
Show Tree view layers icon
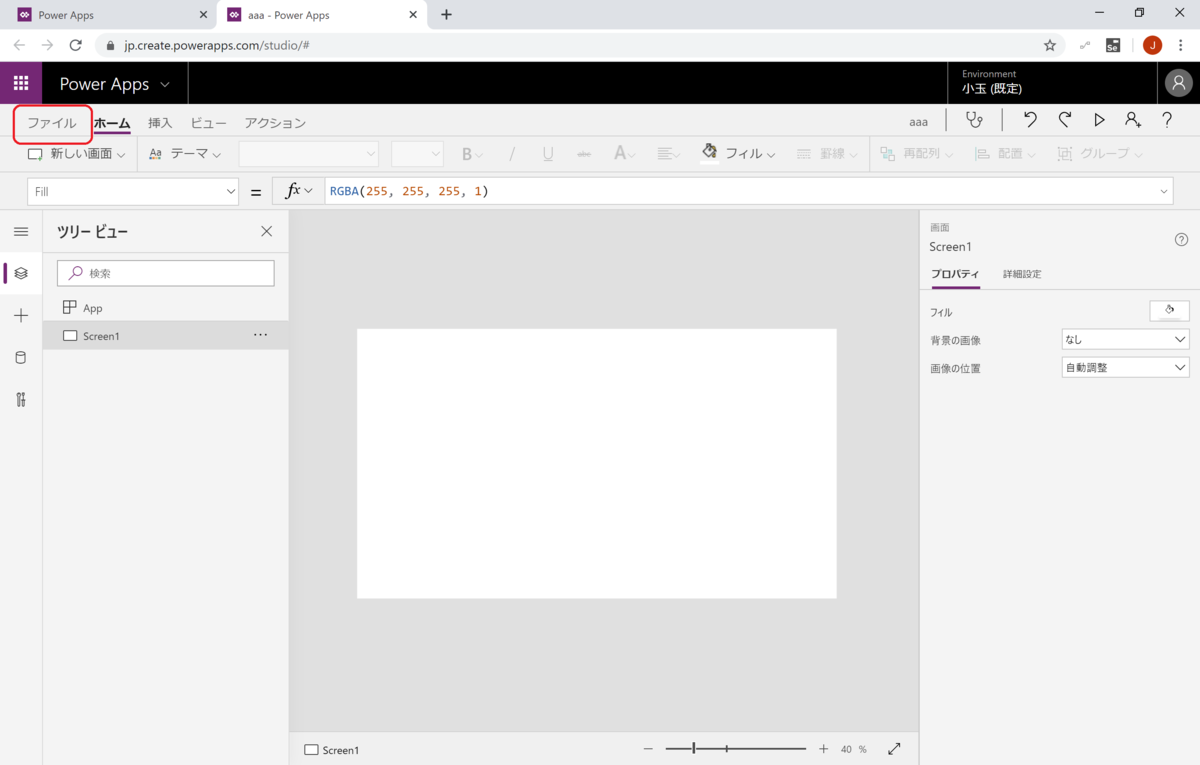coord(21,273)
